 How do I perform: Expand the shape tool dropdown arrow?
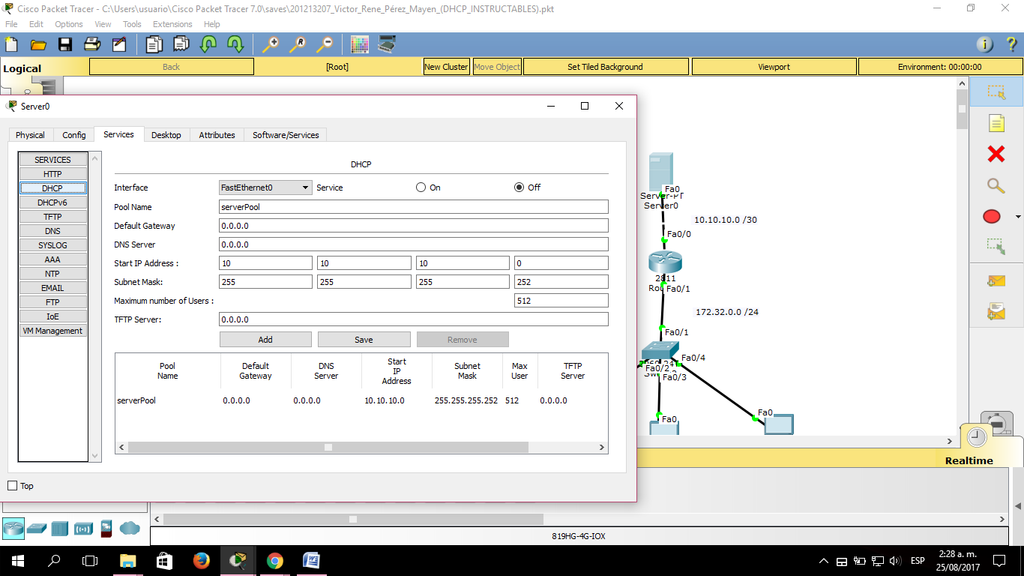click(1017, 217)
